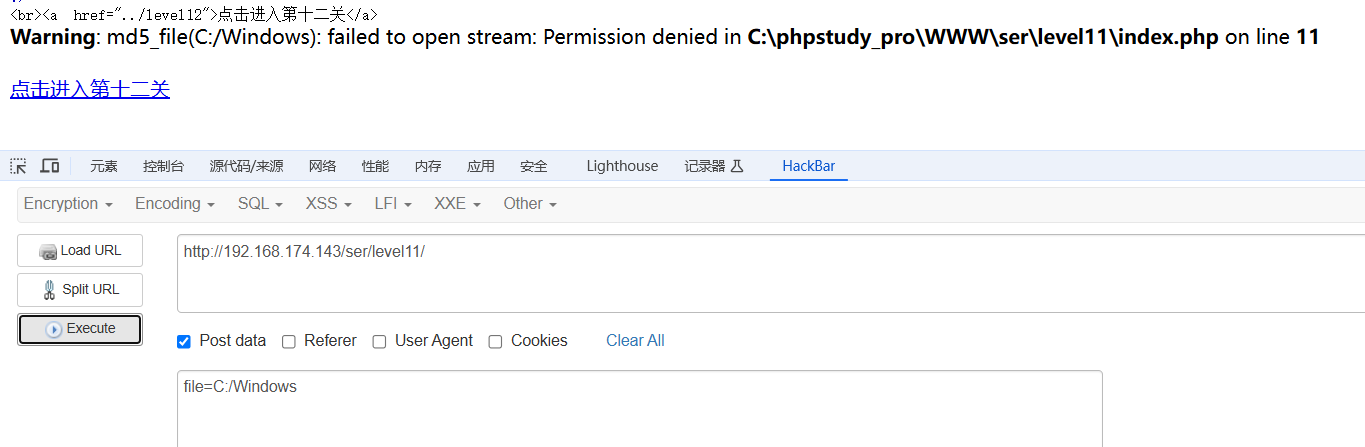Enable the Referer checkbox

click(x=289, y=342)
